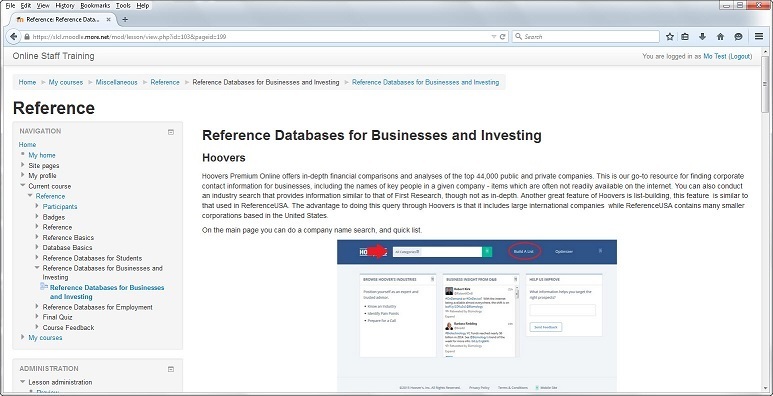The image size is (773, 396).
Task: Open the hamburger menu icon
Action: (759, 36)
